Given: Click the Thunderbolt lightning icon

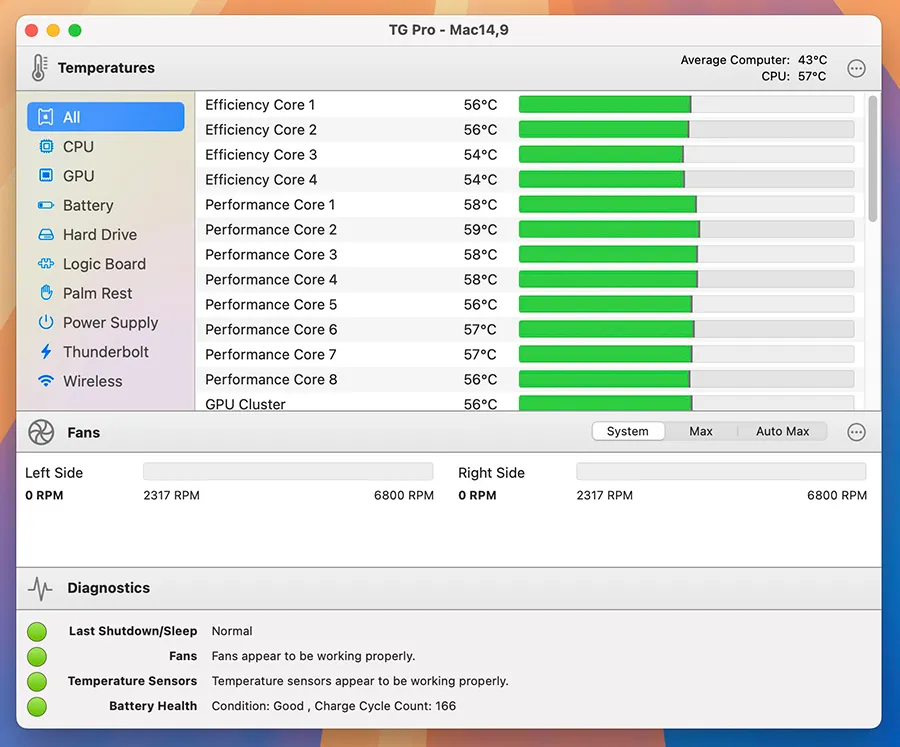Looking at the screenshot, I should [46, 352].
